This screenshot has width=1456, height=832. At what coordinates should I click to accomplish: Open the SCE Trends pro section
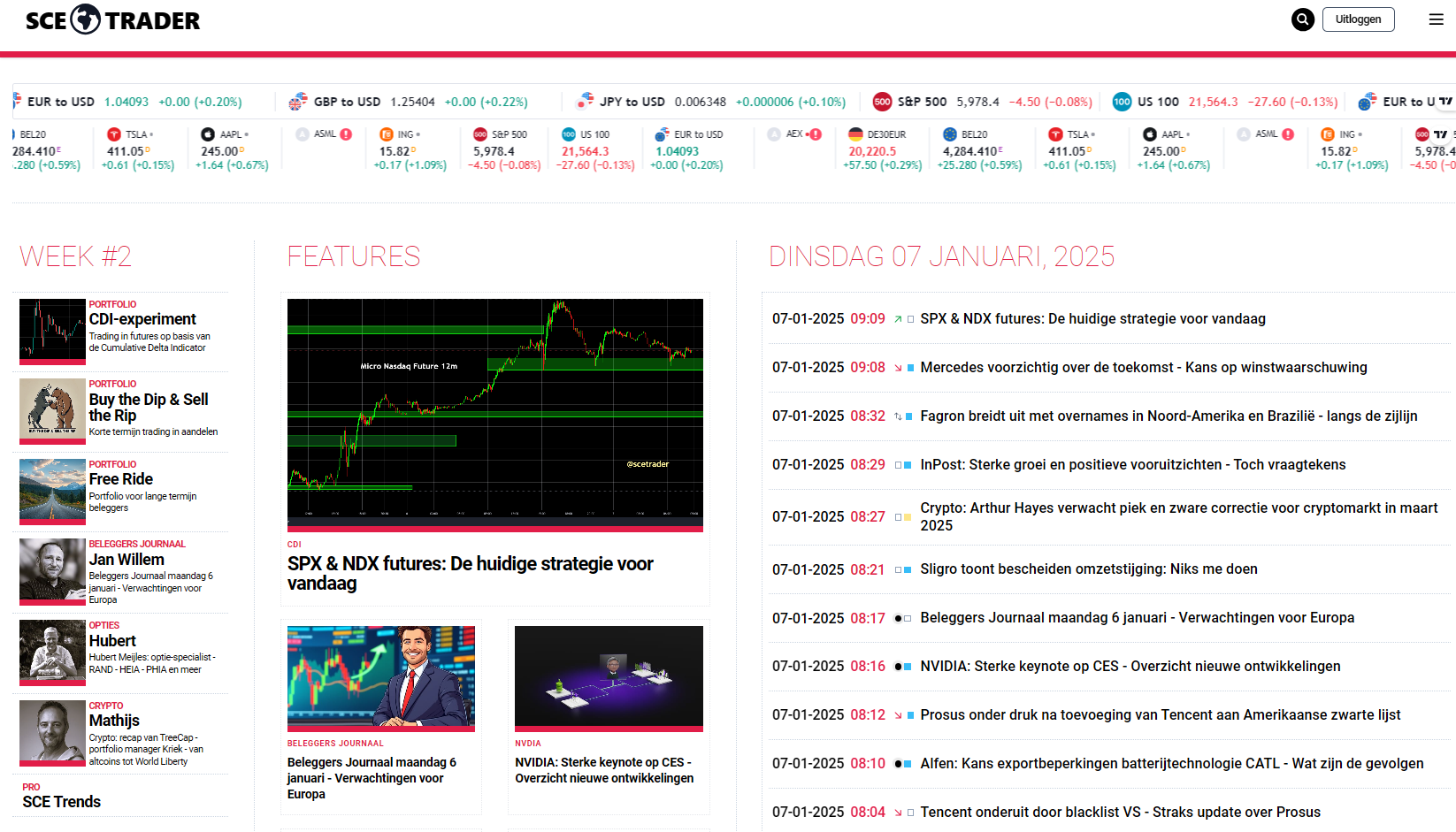[x=62, y=802]
